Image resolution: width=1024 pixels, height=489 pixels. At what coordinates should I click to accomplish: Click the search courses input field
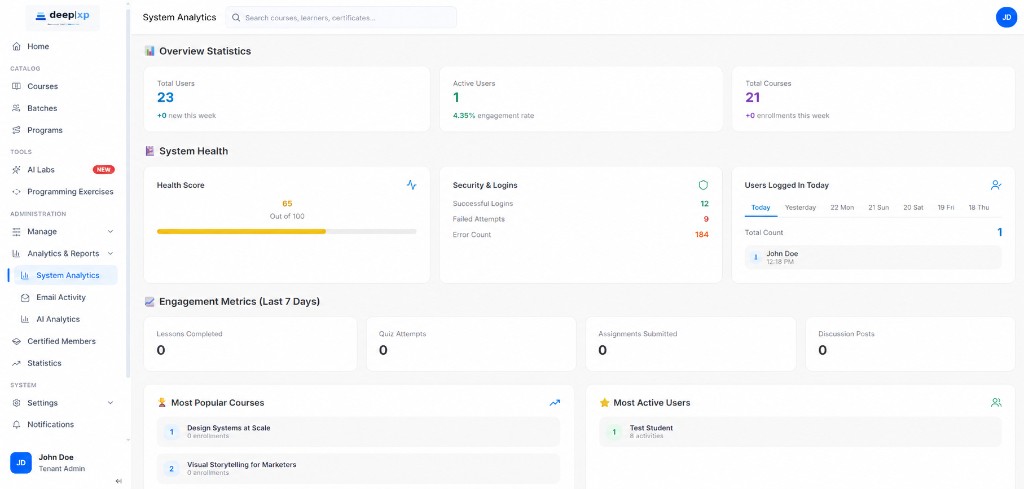(341, 18)
